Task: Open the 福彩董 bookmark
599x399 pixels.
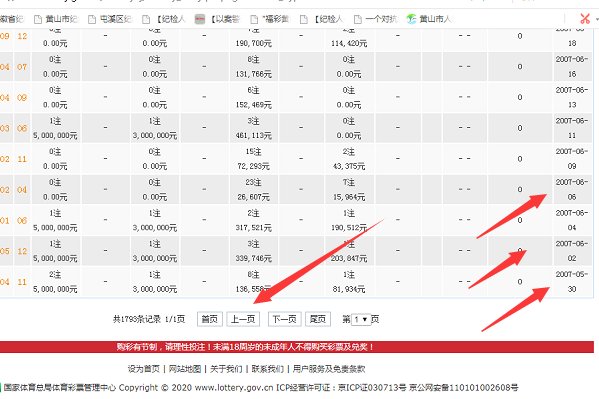Action: pyautogui.click(x=270, y=19)
